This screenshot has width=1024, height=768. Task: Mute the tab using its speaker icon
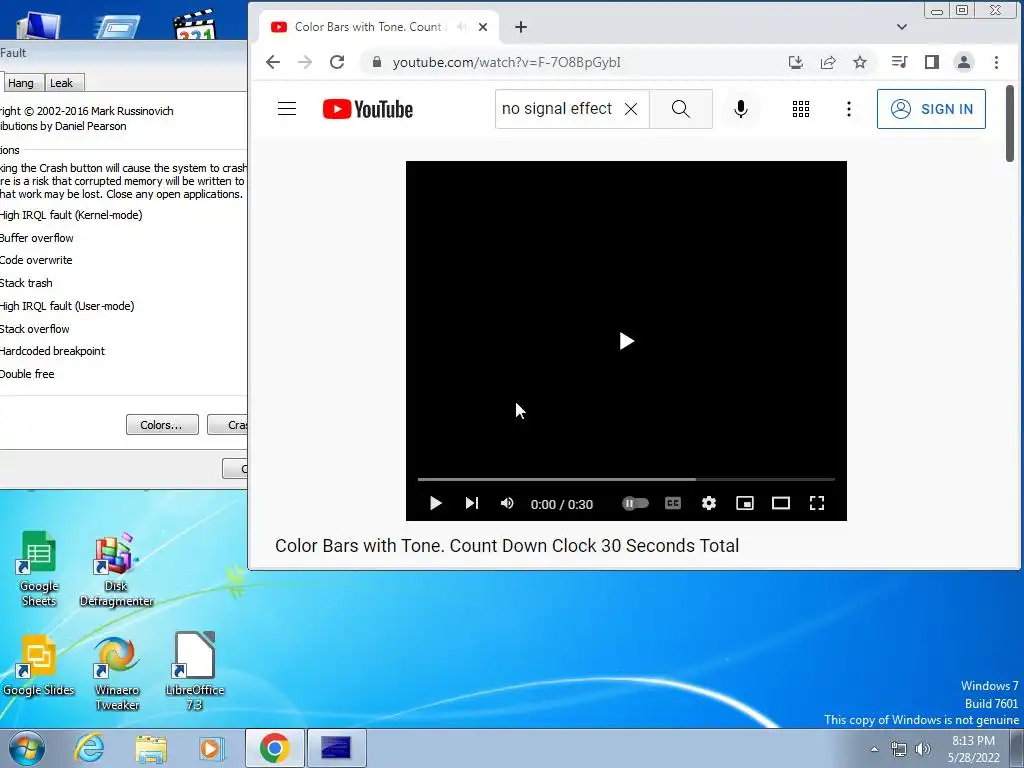click(462, 27)
